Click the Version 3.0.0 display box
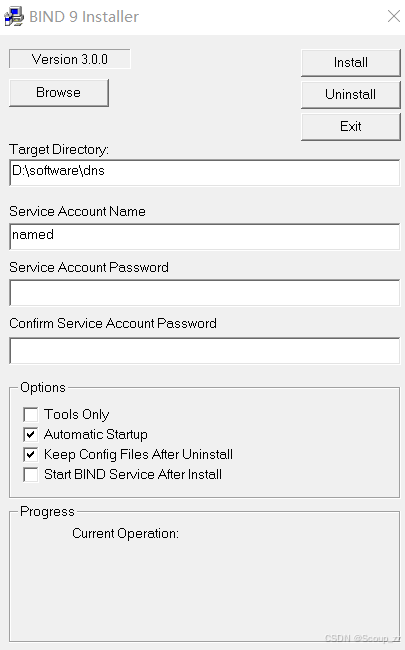The width and height of the screenshot is (405, 650). (x=70, y=59)
